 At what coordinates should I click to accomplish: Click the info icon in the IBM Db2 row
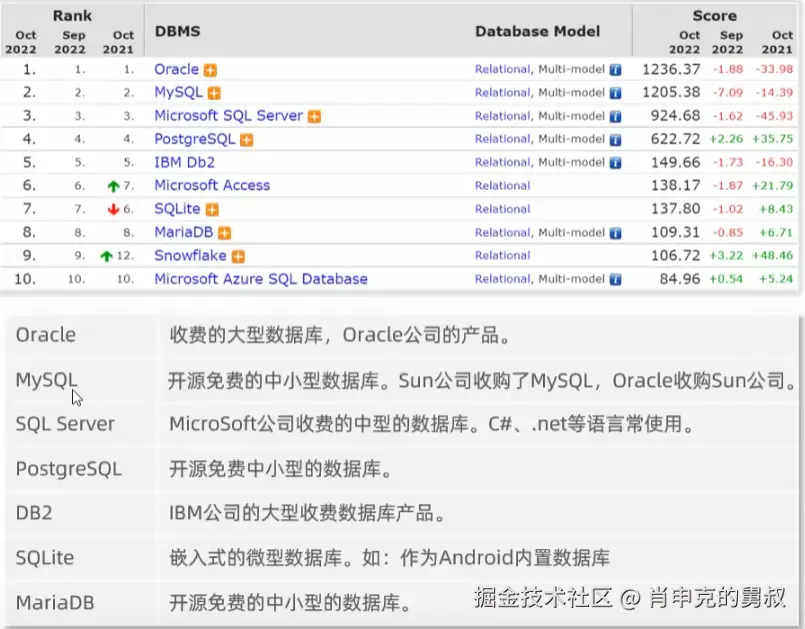pos(615,163)
